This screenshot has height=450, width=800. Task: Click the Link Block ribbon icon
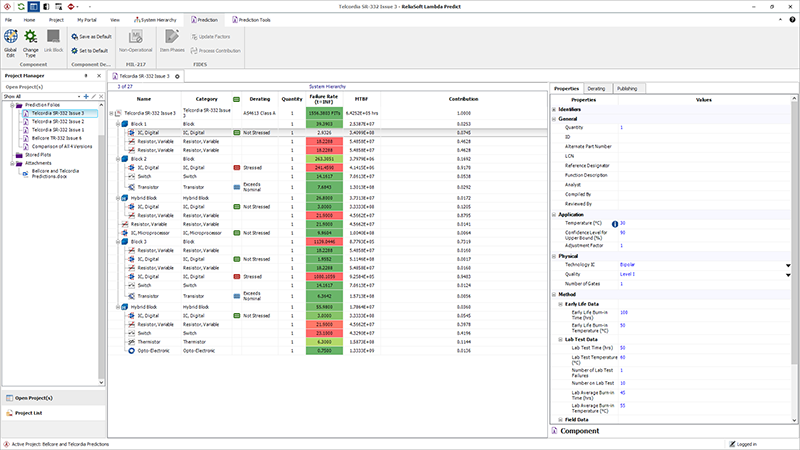coord(53,37)
